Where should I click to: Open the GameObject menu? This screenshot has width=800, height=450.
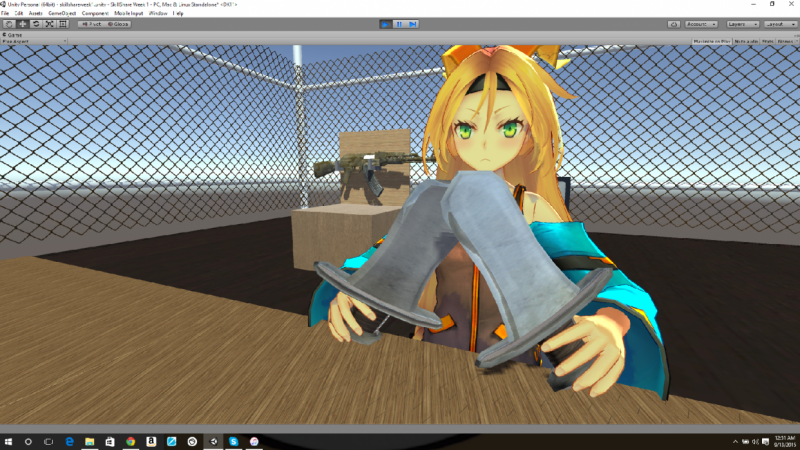click(62, 13)
